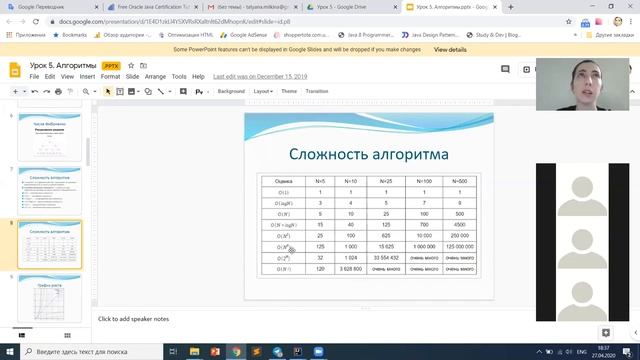
Task: Click 'Last edit was on December 15, 2019' link
Action: pyautogui.click(x=260, y=77)
